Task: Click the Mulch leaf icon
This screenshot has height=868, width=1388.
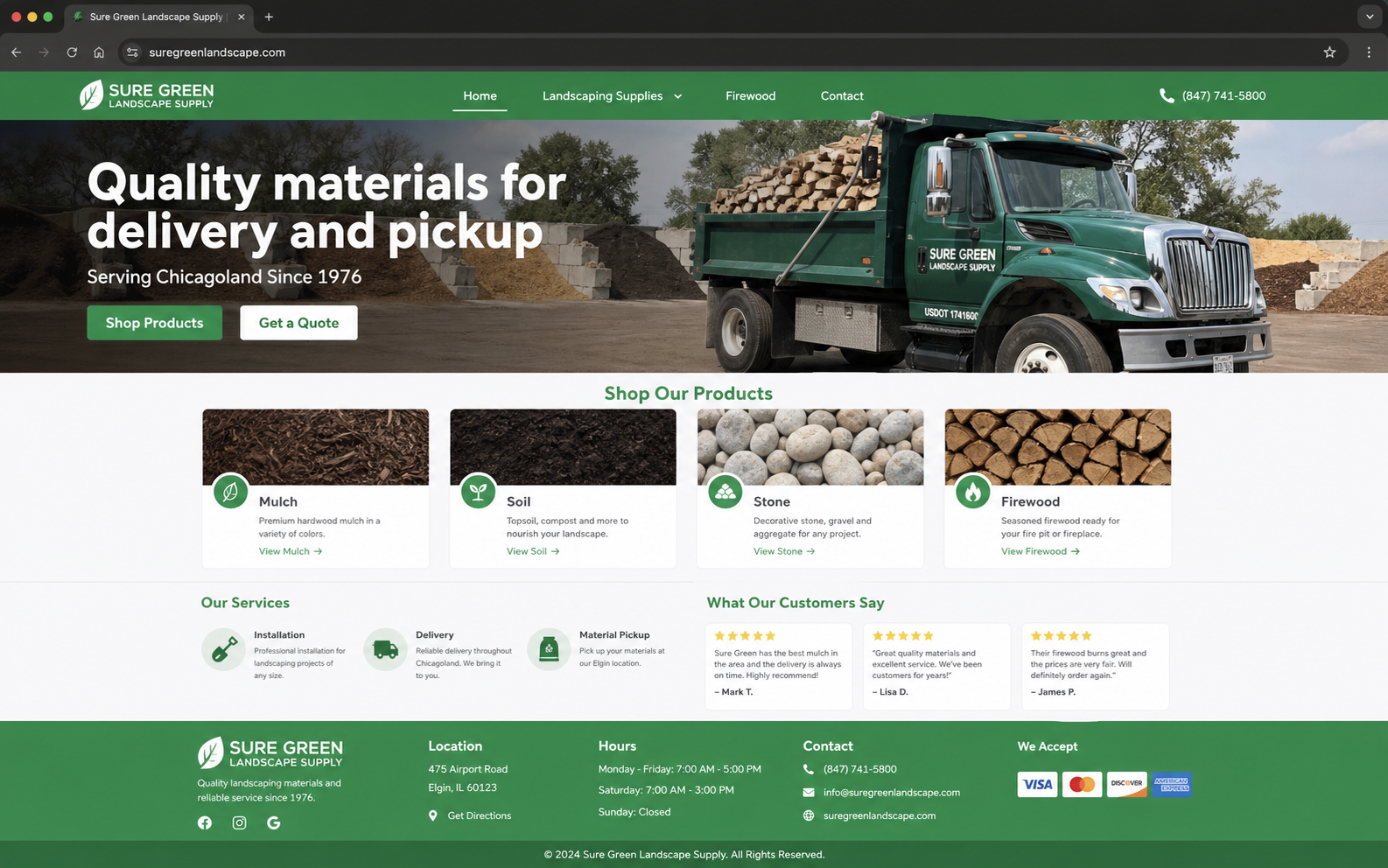Action: 230,492
